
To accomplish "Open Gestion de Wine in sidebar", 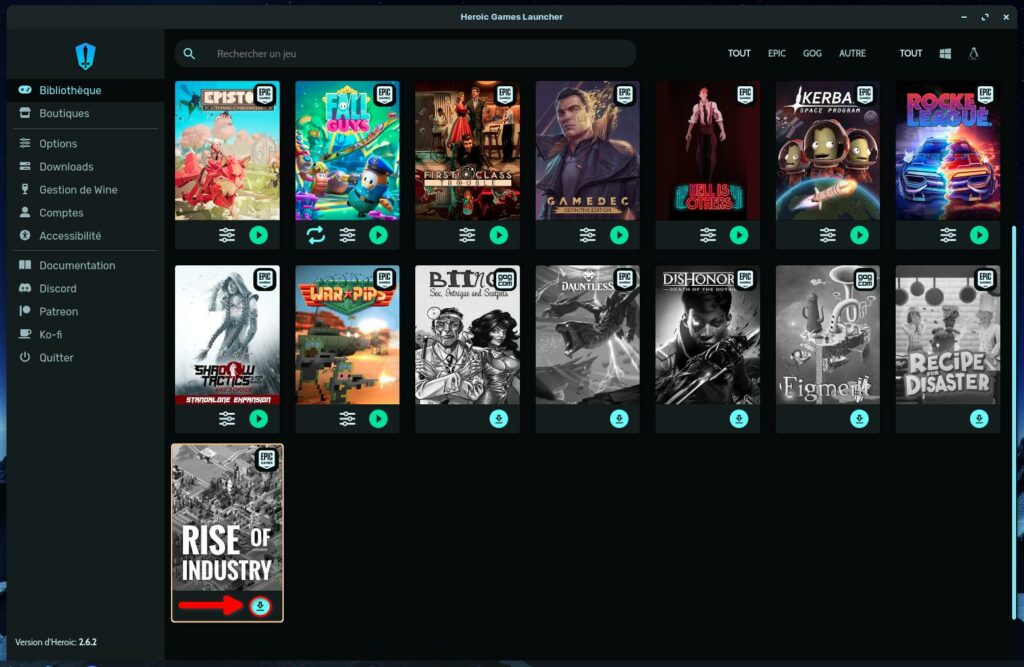I will (78, 190).
